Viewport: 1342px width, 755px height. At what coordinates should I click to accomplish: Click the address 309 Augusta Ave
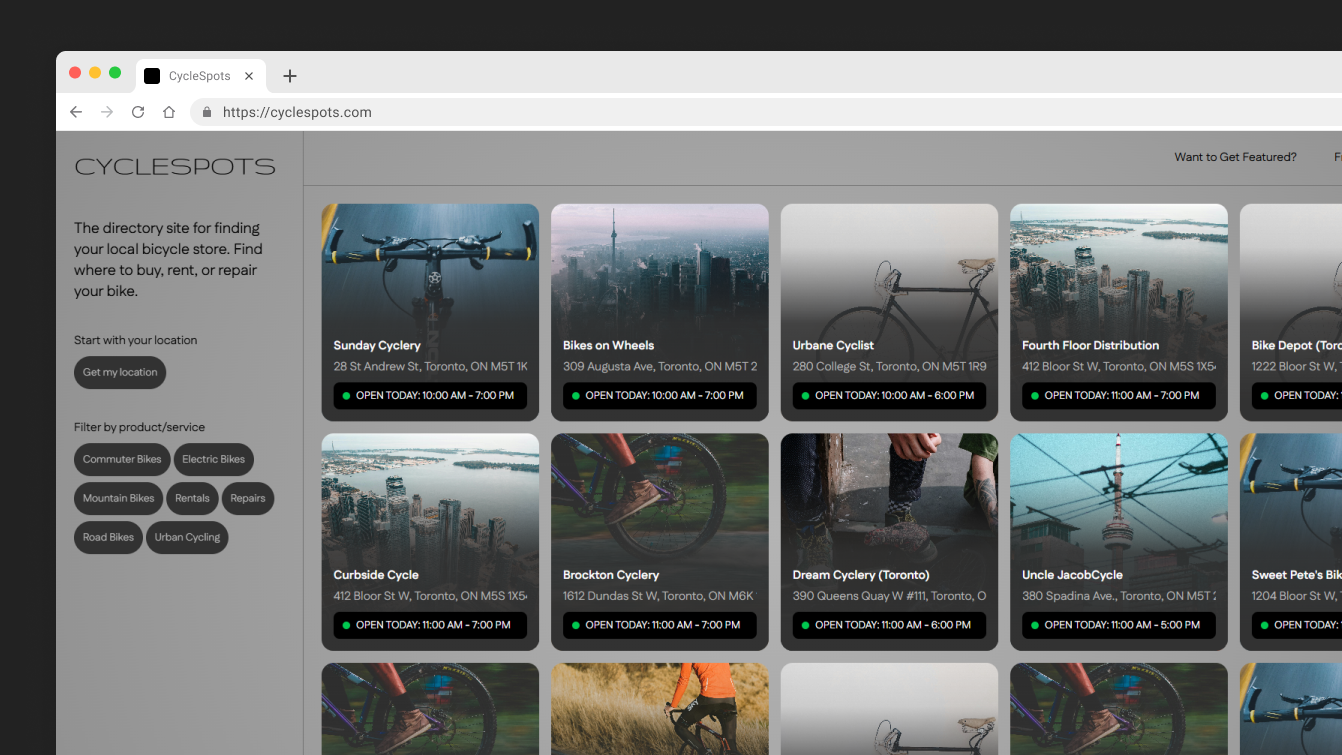[660, 366]
